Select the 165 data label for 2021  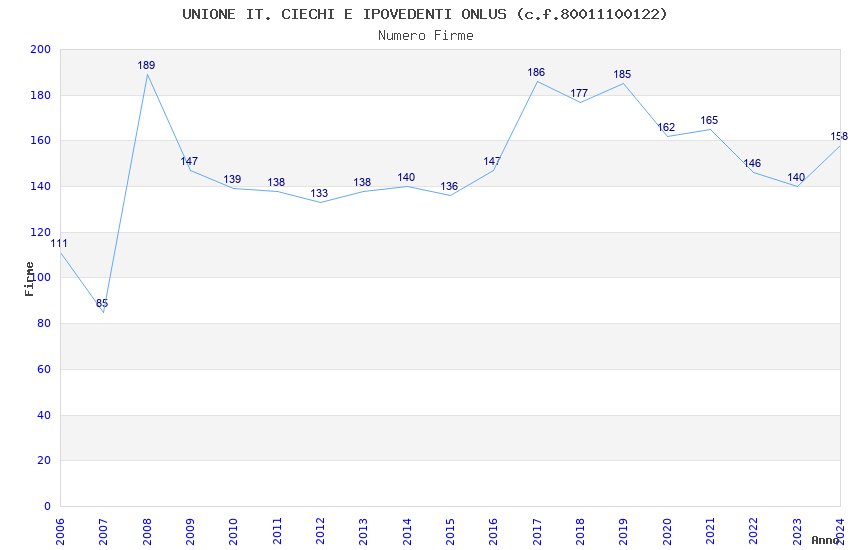pos(709,120)
